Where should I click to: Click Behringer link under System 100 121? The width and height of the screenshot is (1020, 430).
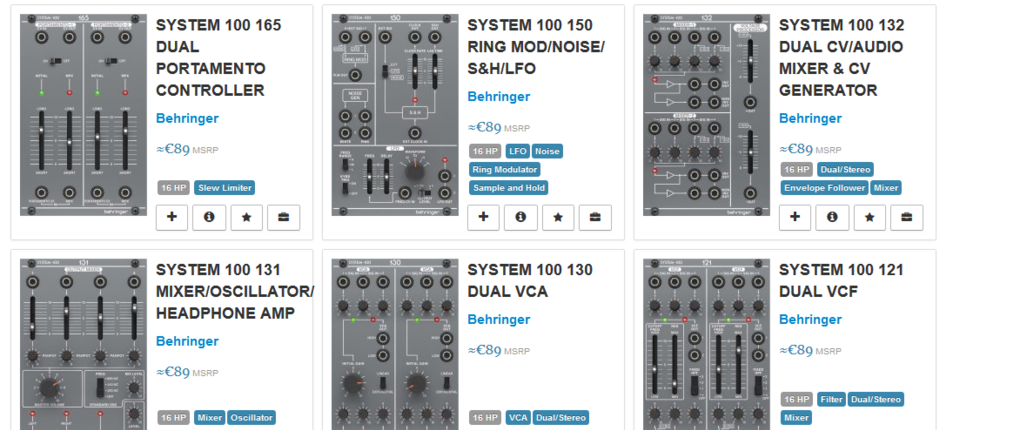(x=811, y=320)
